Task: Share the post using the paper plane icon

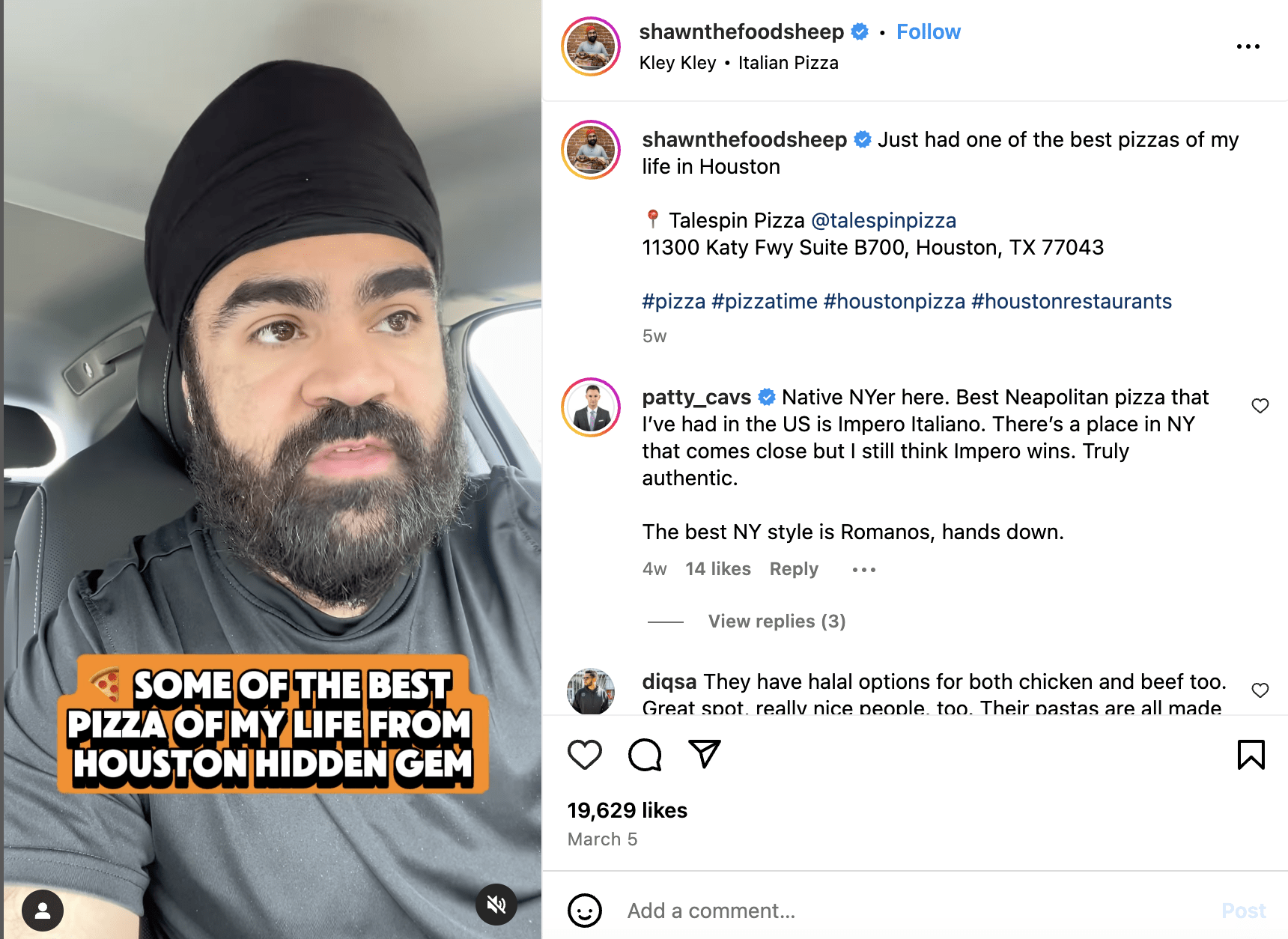Action: coord(705,754)
